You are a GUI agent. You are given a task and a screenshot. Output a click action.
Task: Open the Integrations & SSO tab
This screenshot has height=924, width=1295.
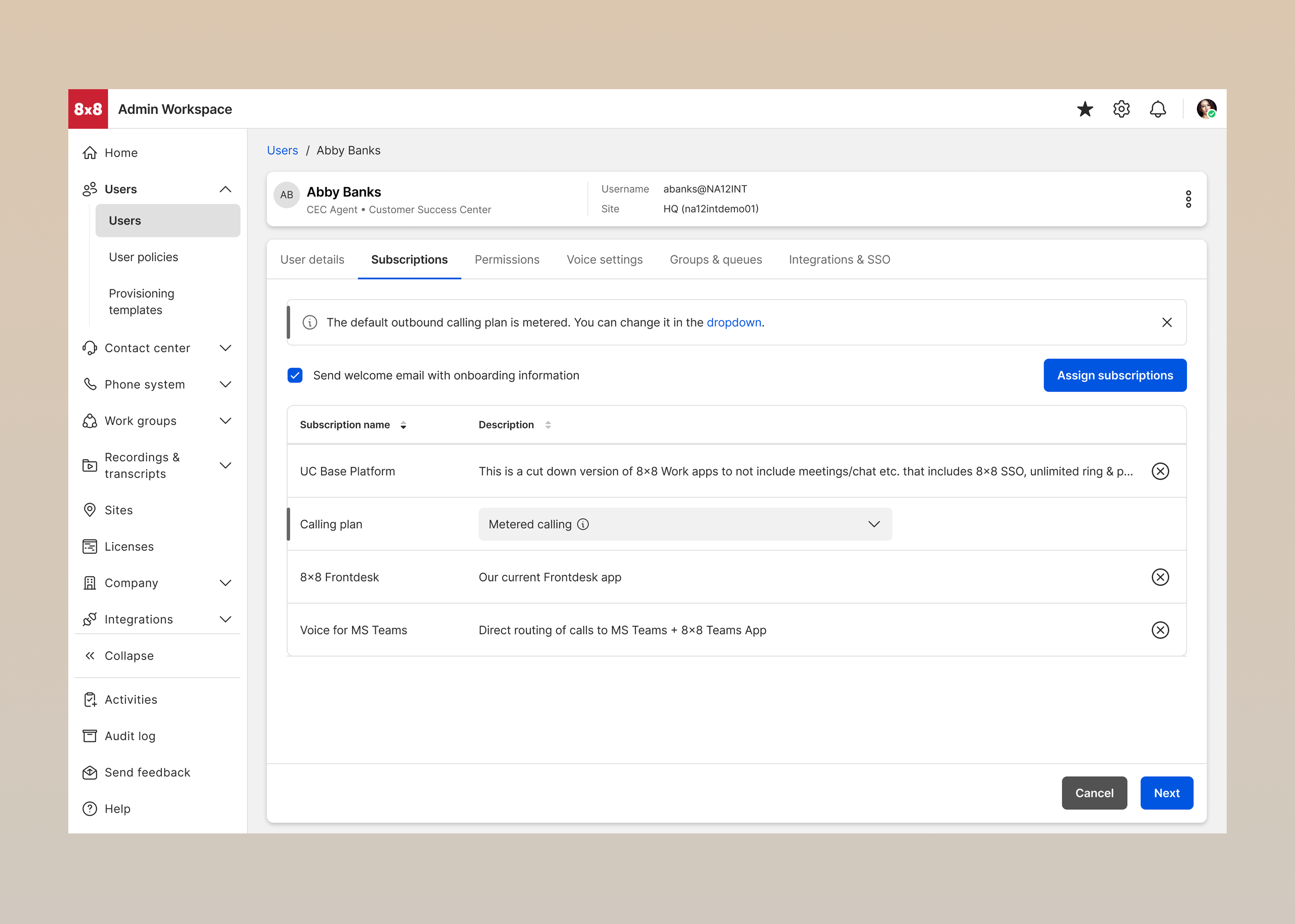[840, 260]
